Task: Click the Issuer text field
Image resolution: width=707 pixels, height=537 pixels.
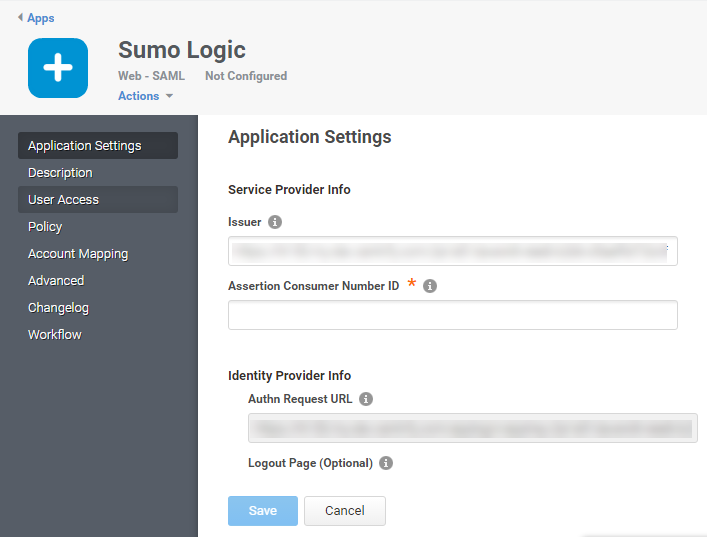Action: coord(452,251)
